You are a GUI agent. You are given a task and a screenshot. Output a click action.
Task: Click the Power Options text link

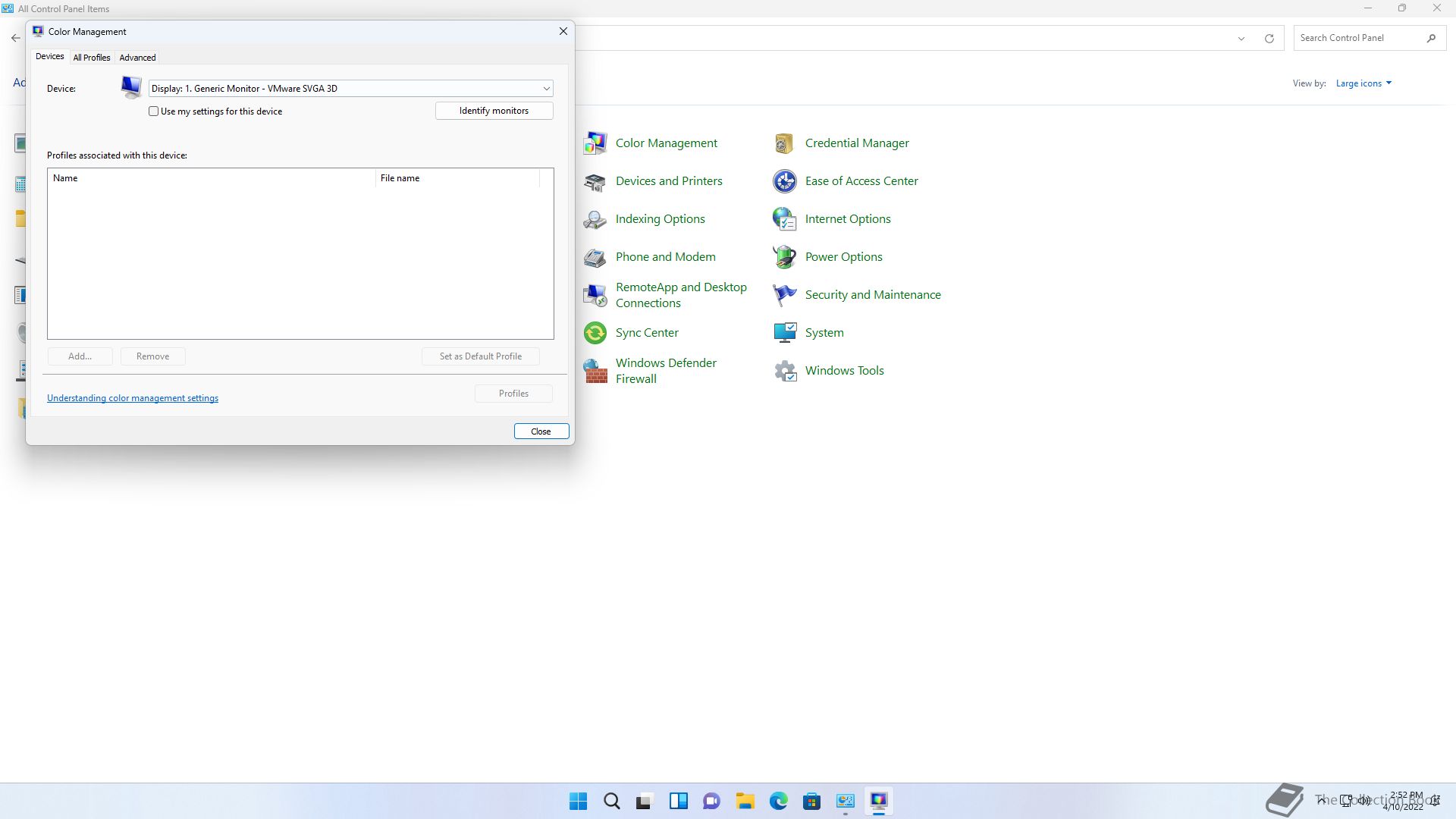pyautogui.click(x=844, y=257)
